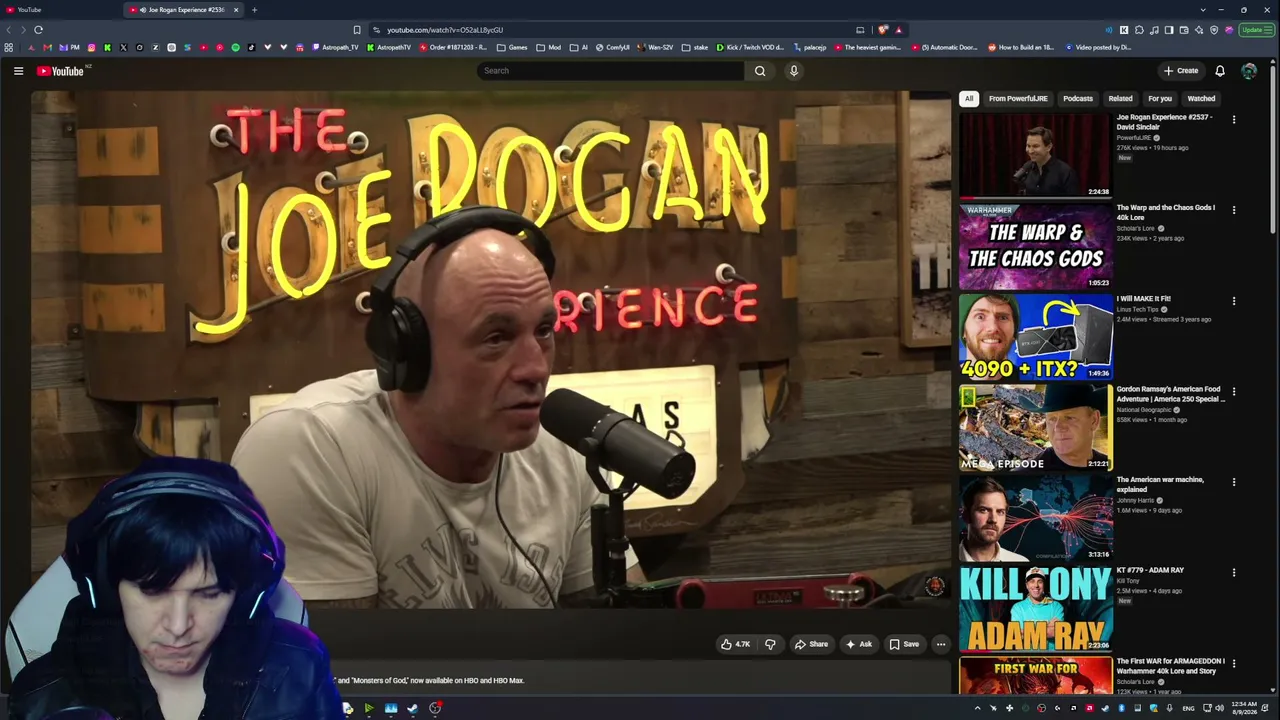1280x720 pixels.
Task: Open options for Joe Rogan Experience #2537 video
Action: 1234,119
